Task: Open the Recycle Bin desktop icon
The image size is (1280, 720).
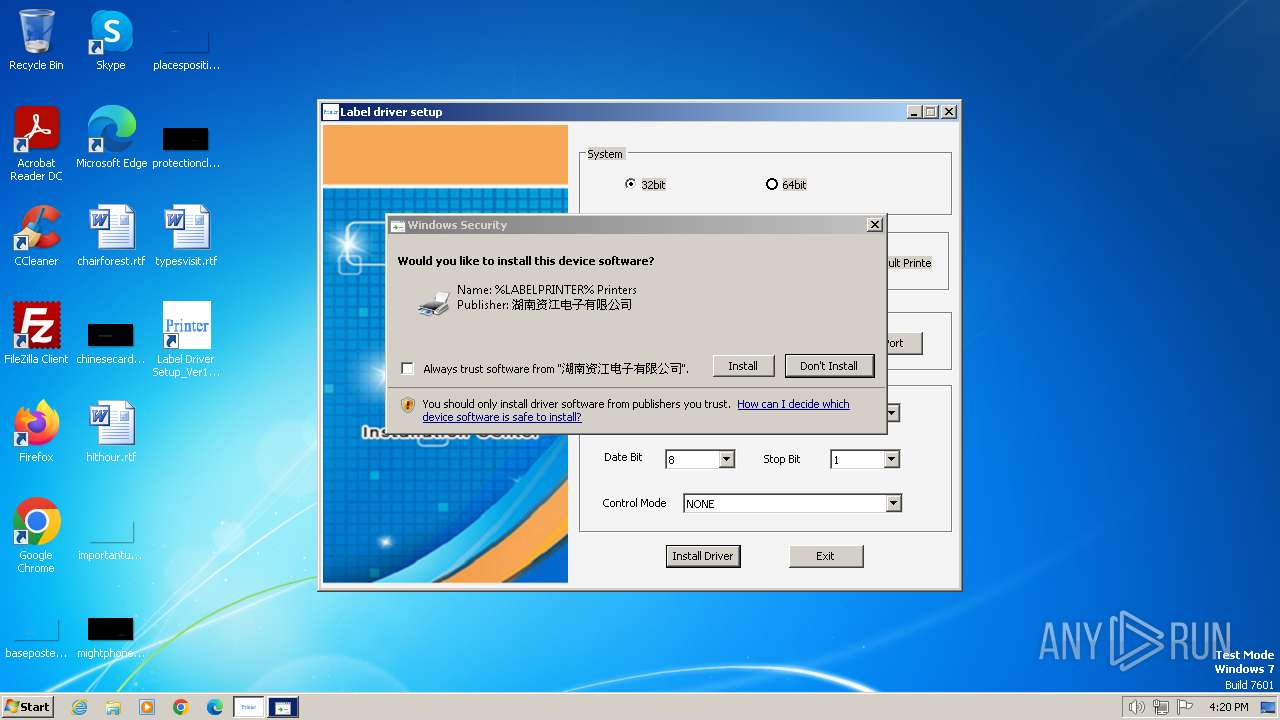Action: (x=36, y=40)
